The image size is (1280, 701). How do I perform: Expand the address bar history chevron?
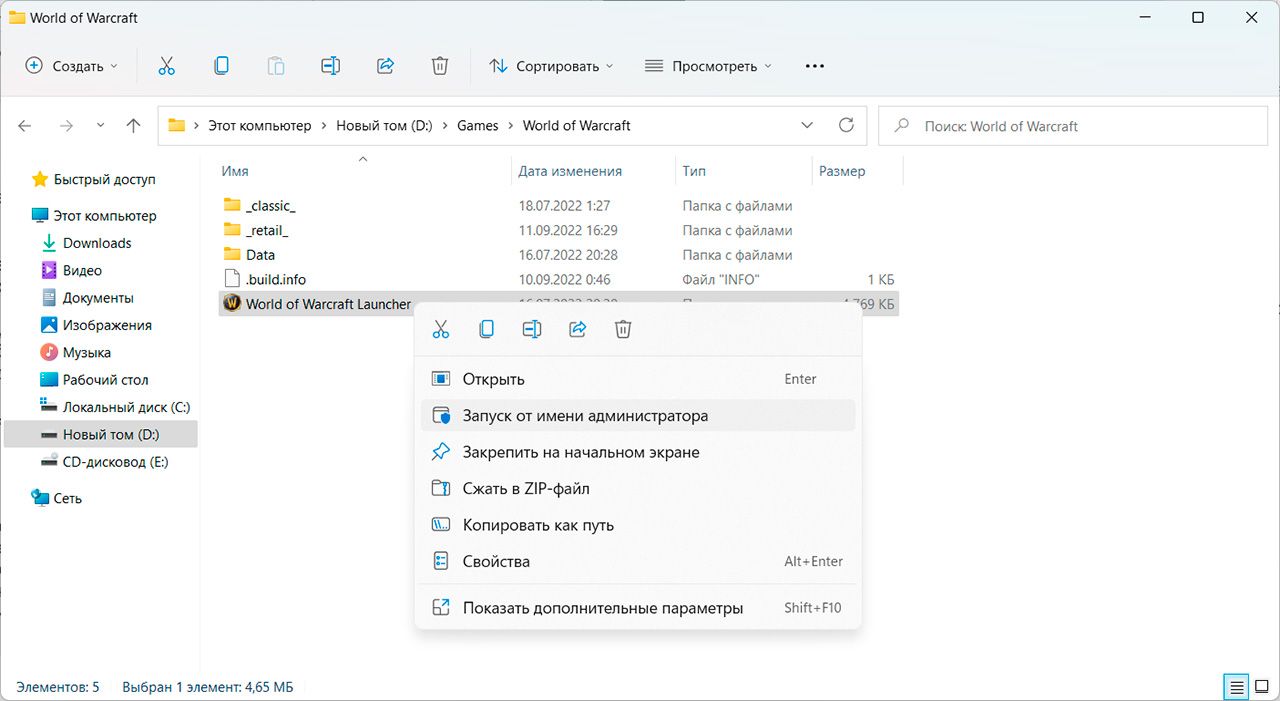(x=807, y=126)
